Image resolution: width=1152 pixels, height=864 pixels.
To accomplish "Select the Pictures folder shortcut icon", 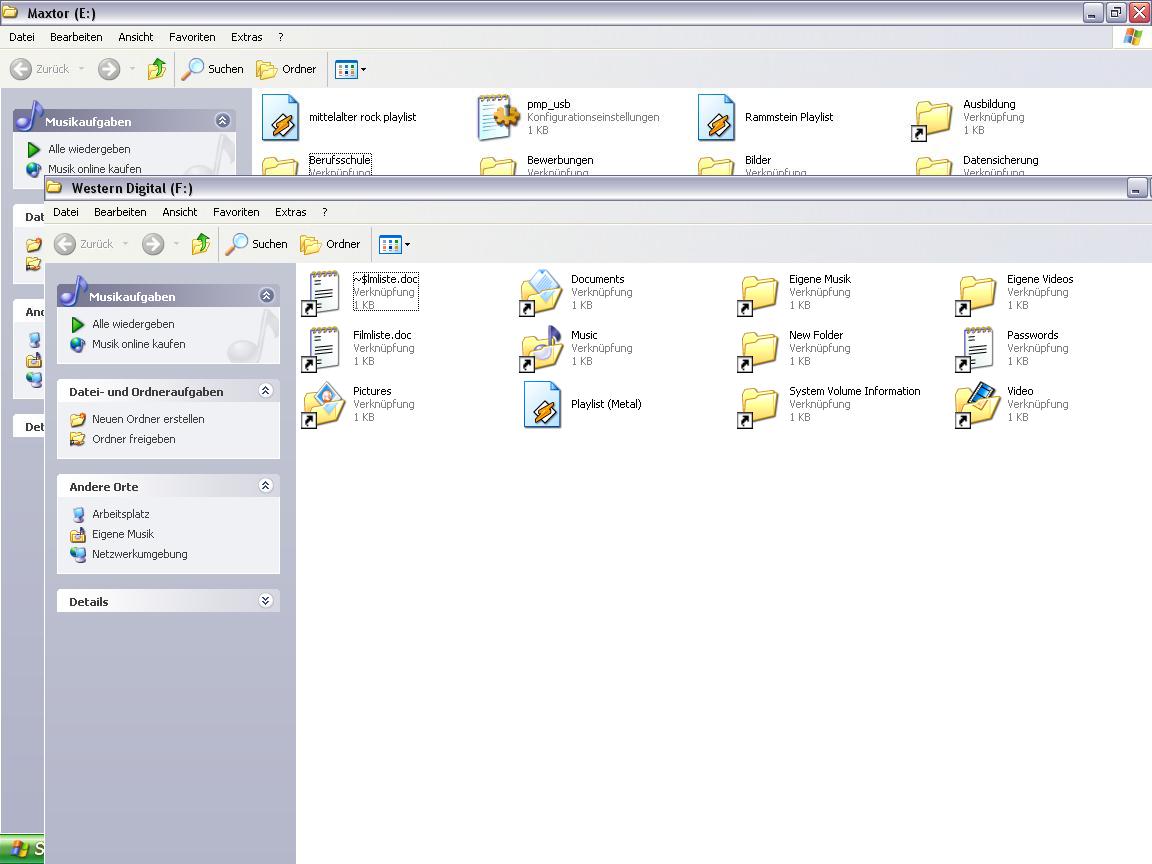I will click(x=323, y=405).
